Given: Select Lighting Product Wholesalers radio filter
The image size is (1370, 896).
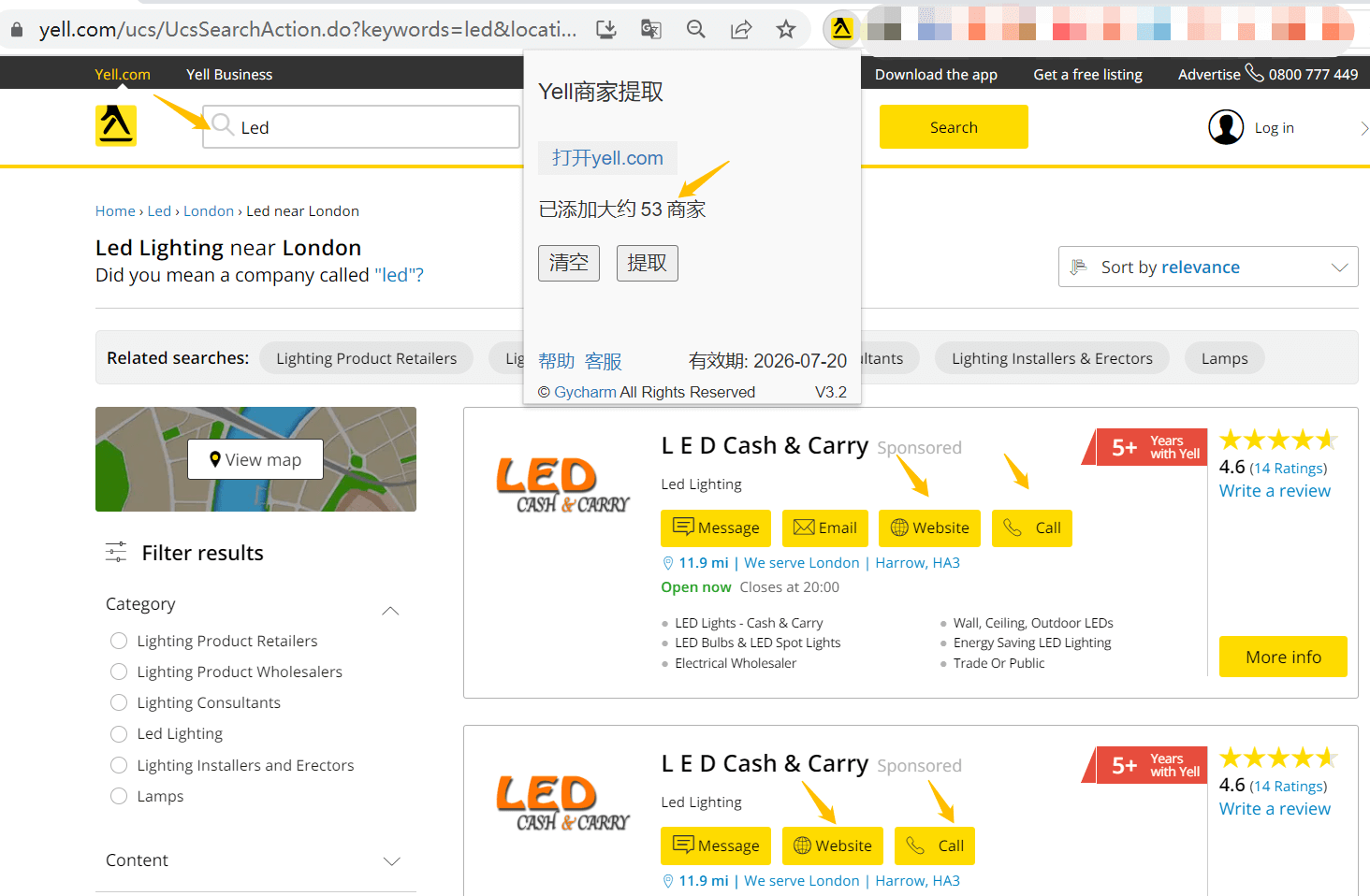Looking at the screenshot, I should pyautogui.click(x=119, y=672).
